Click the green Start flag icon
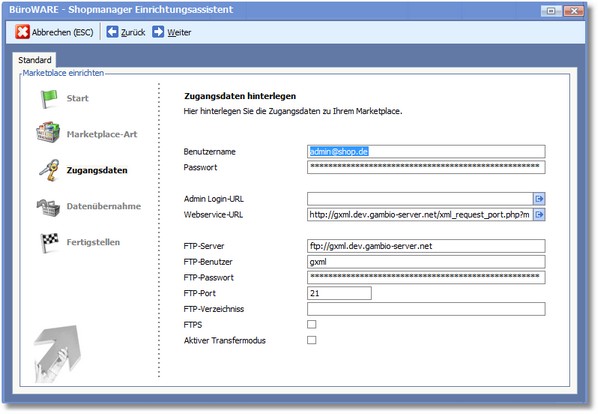598x414 pixels. point(49,99)
